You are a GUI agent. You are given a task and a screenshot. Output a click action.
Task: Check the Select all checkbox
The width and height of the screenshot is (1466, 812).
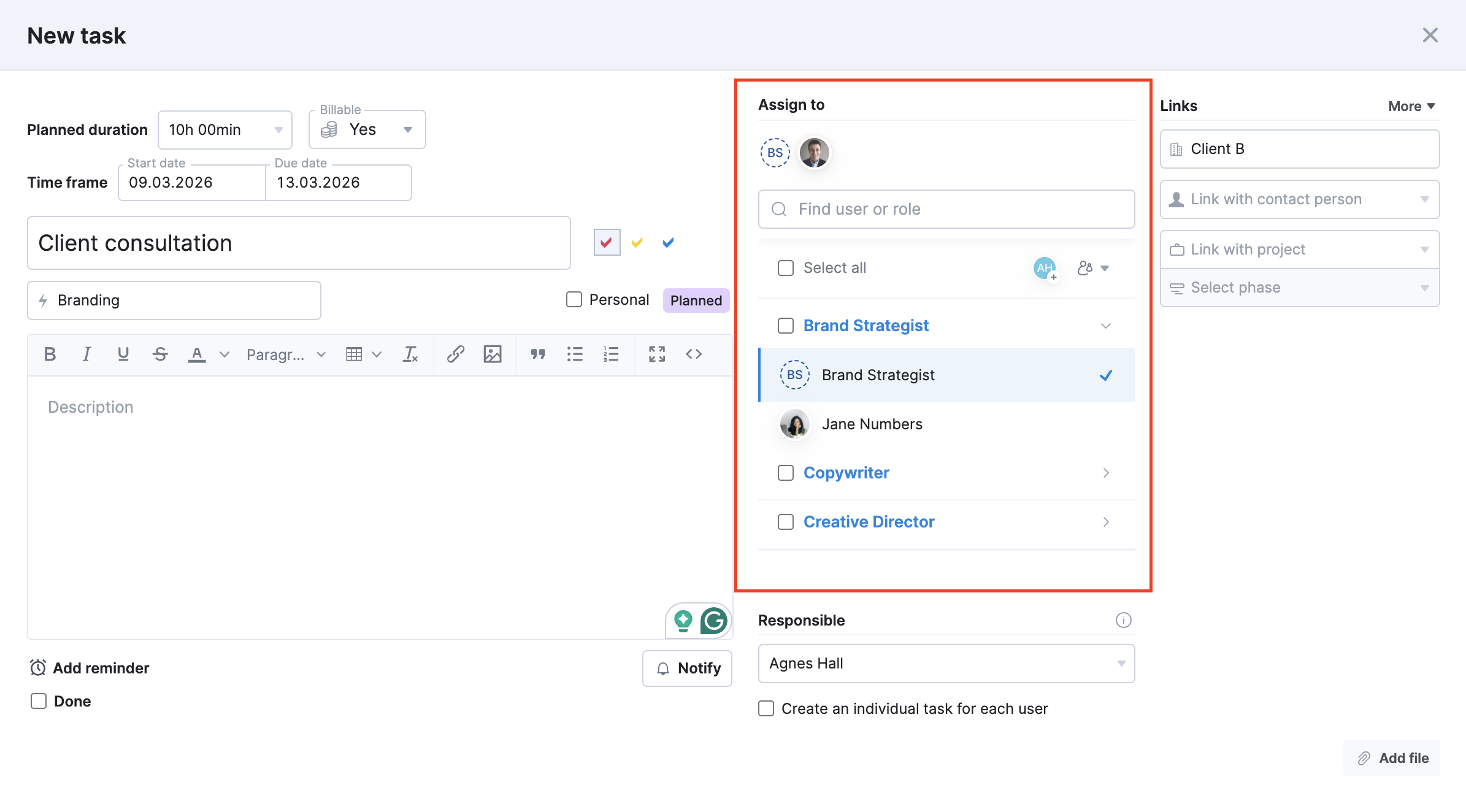coord(786,268)
